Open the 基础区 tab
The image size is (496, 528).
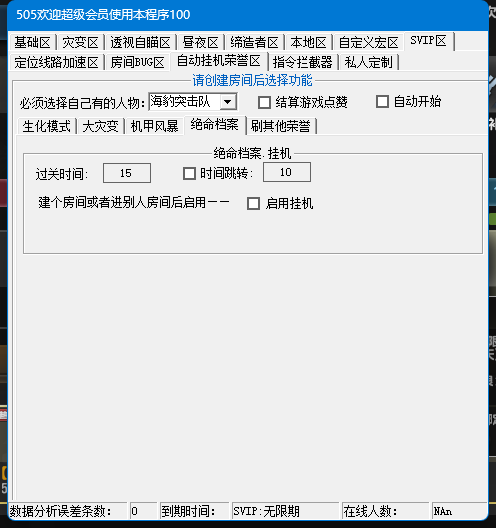tap(32, 43)
